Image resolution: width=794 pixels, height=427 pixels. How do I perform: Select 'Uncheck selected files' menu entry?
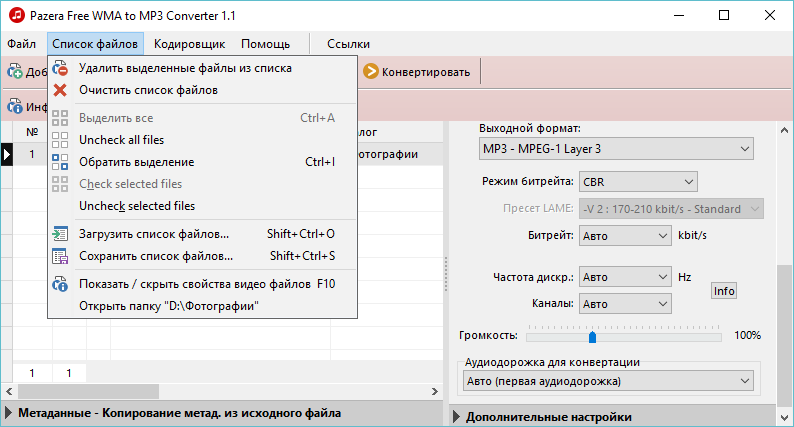pos(203,206)
